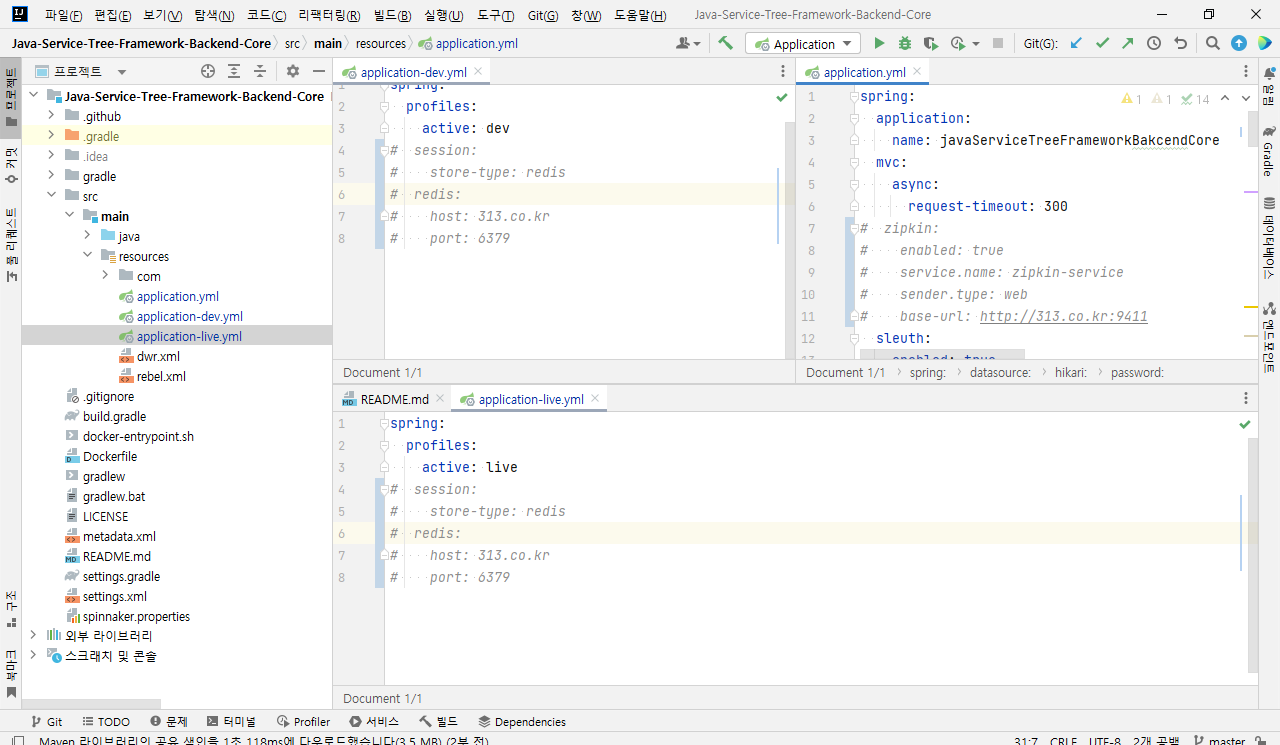This screenshot has height=745, width=1280.
Task: Close the application-live.yml tab
Action: (x=596, y=398)
